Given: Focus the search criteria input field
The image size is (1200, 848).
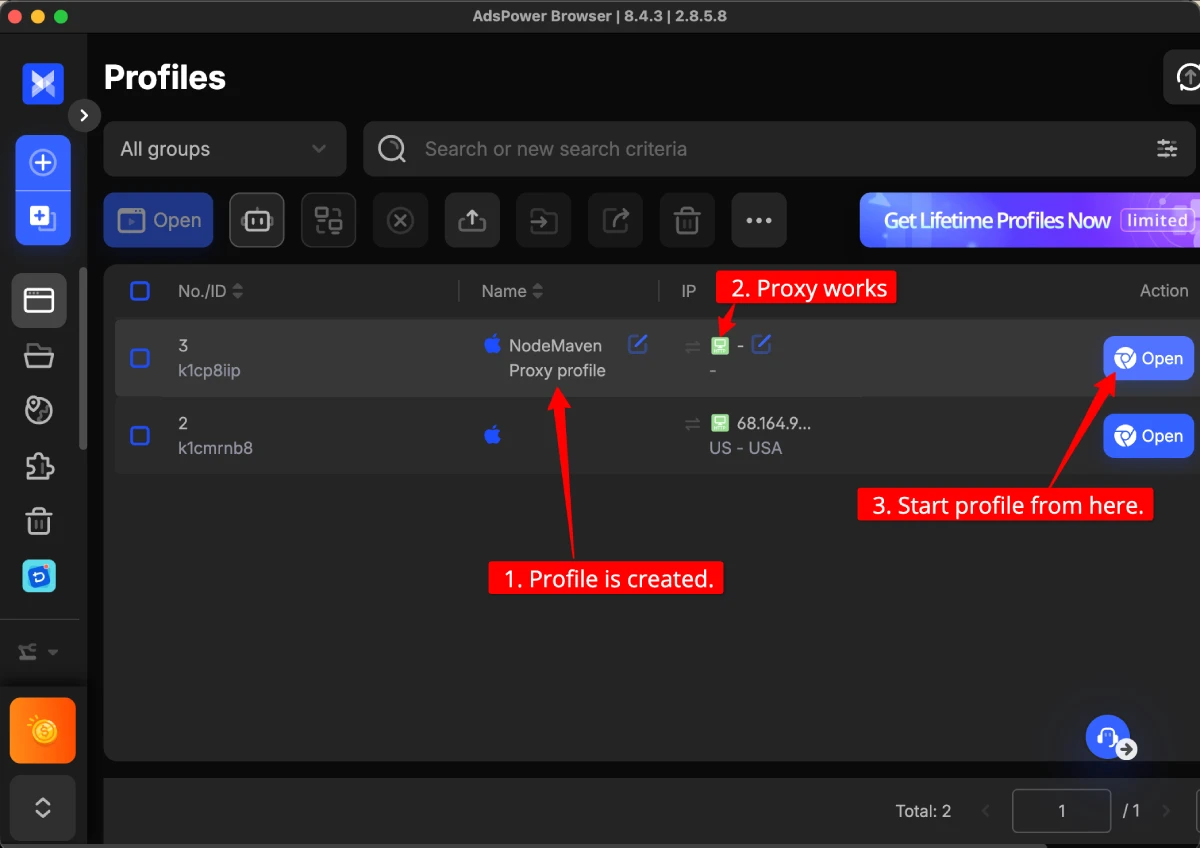Looking at the screenshot, I should (x=780, y=149).
